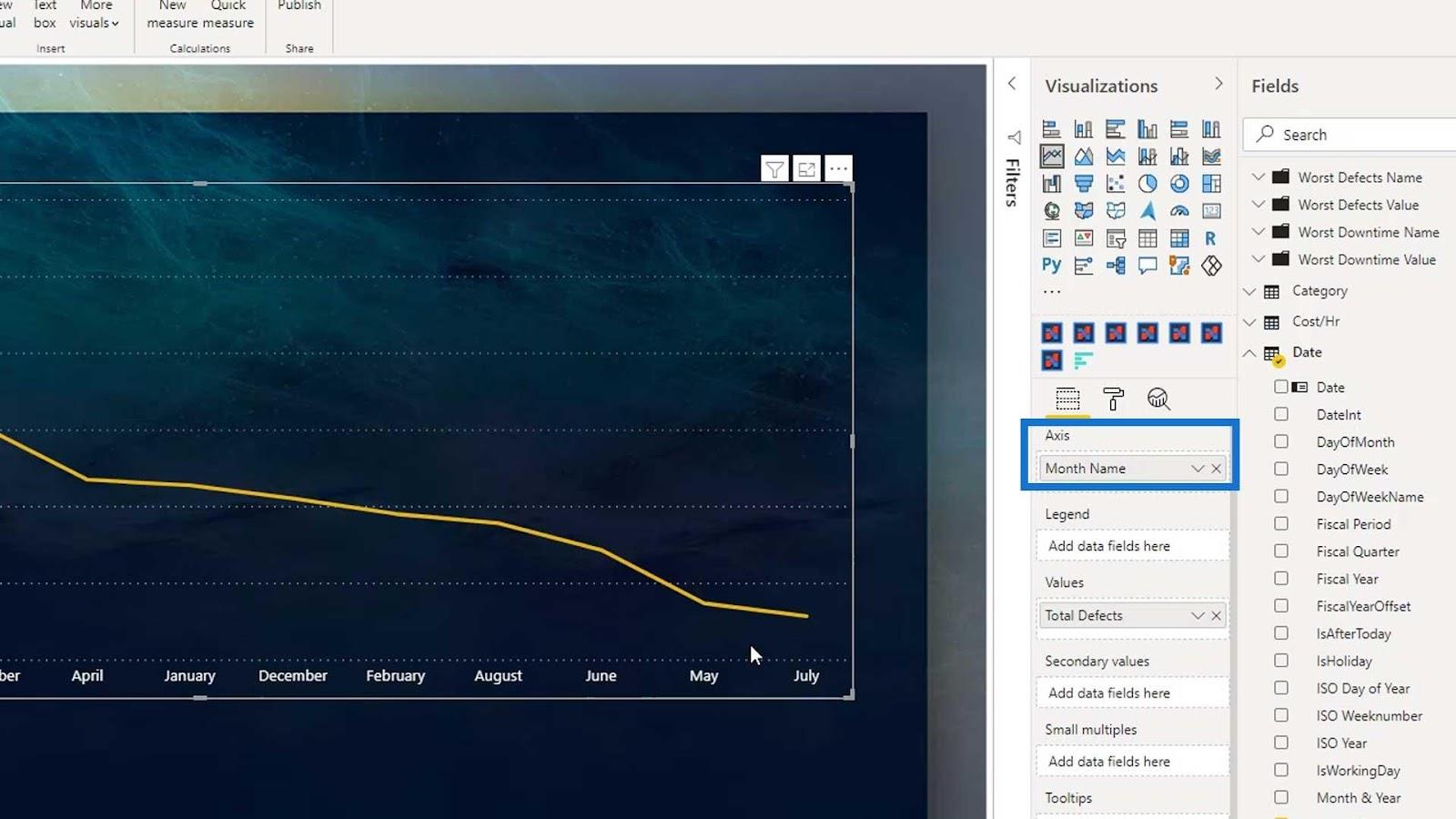Screen dimensions: 1456x819
Task: Switch to the Fields well tab
Action: point(1067,399)
